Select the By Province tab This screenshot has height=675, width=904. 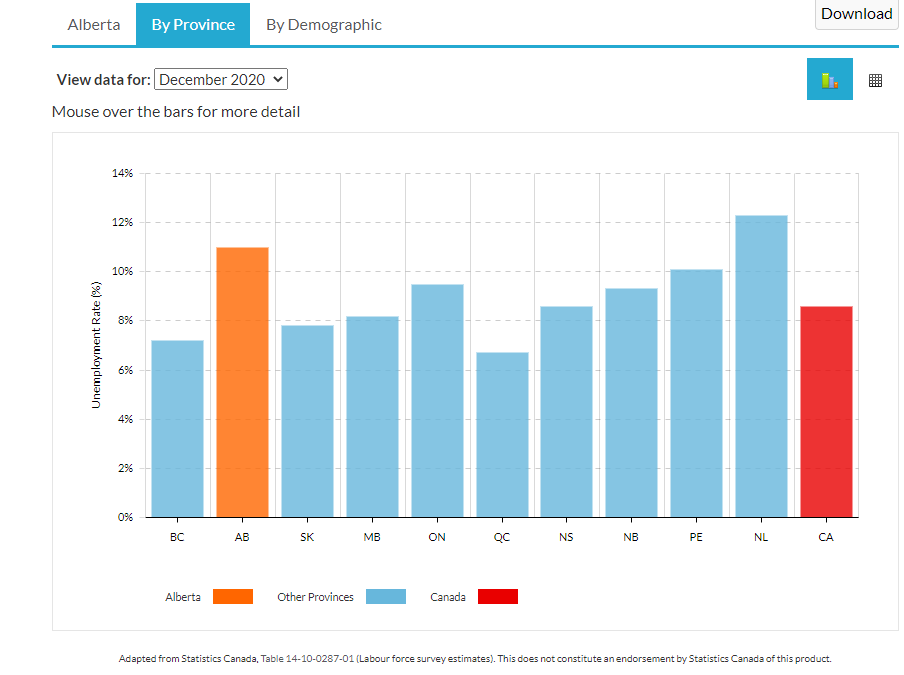click(193, 25)
